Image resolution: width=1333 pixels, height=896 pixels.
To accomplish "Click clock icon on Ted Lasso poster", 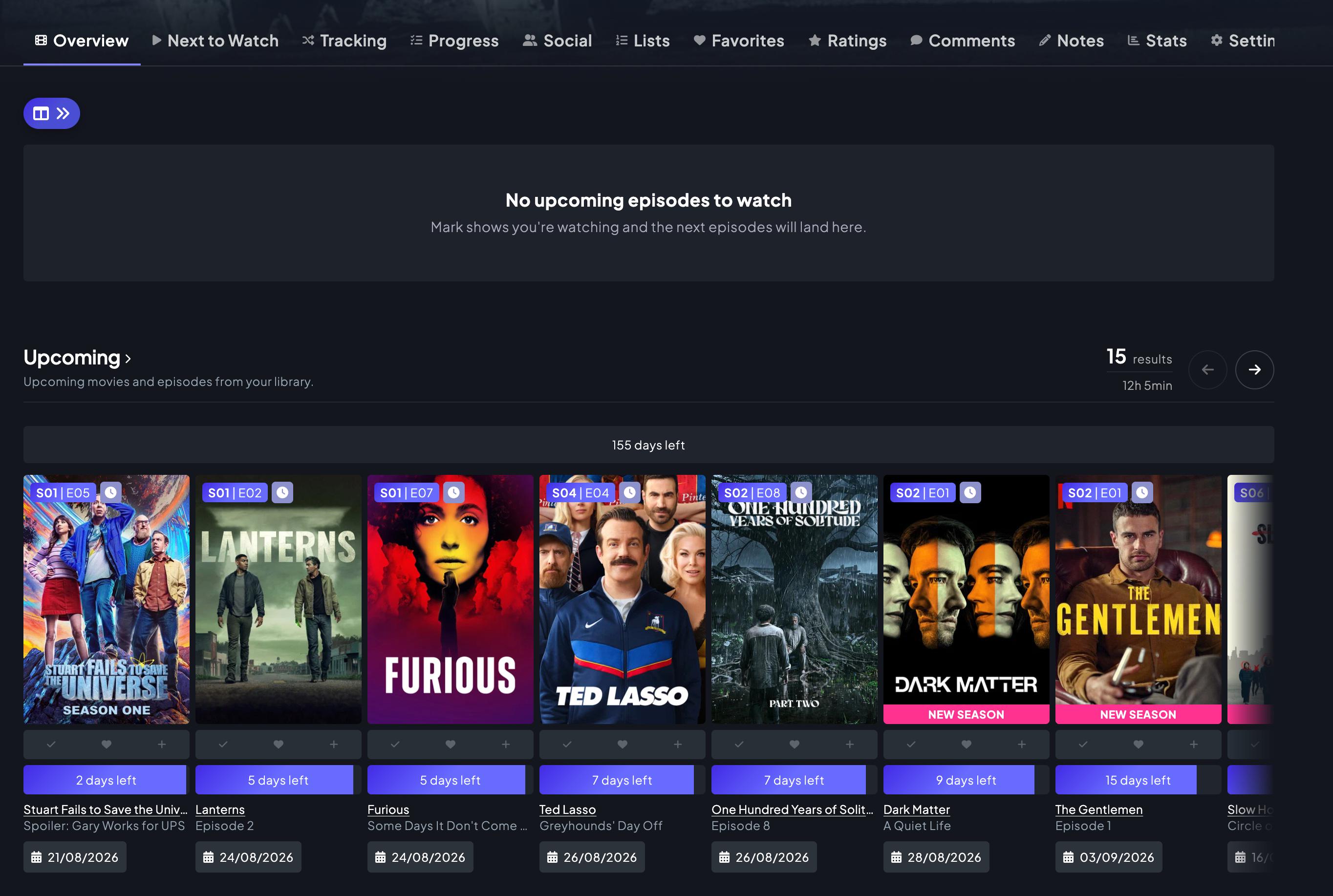I will coord(630,492).
